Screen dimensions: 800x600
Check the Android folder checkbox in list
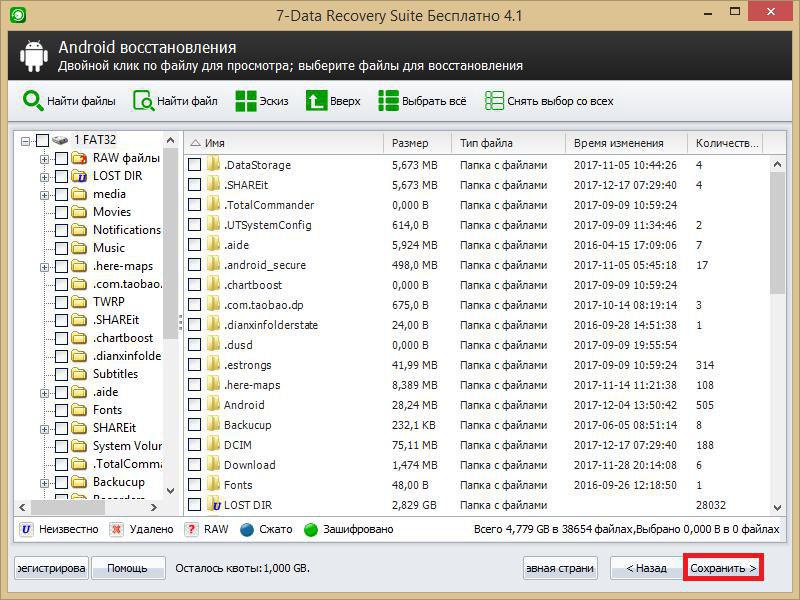194,404
